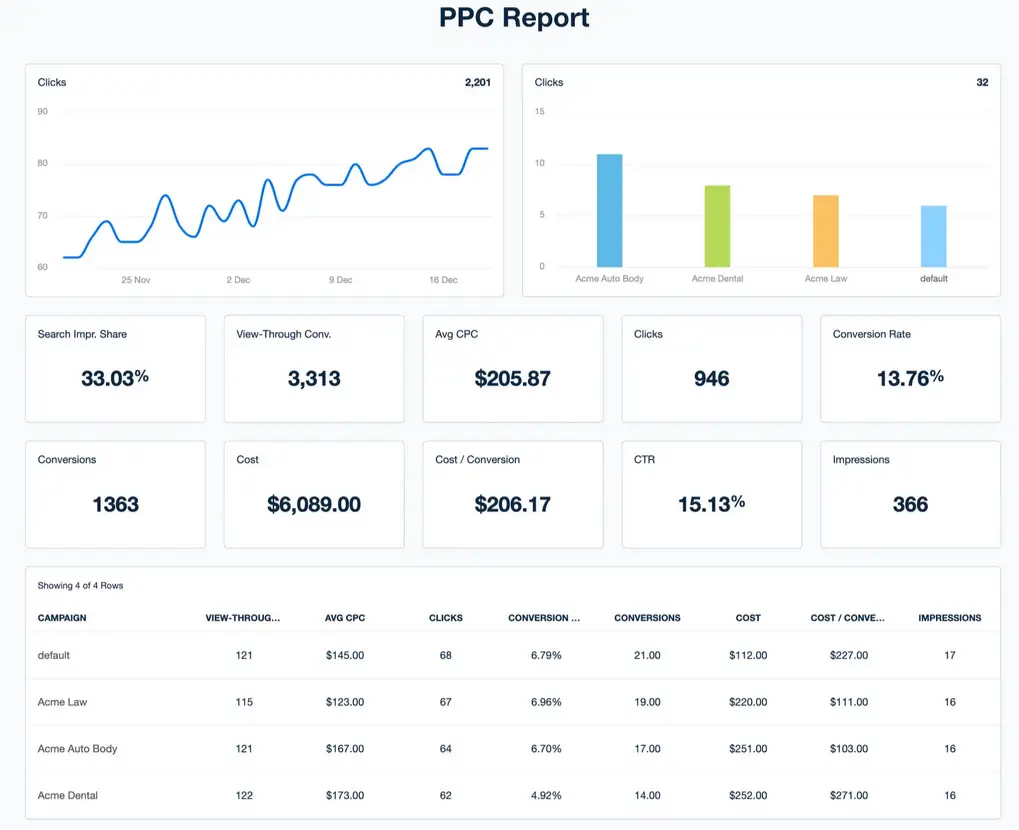Click the default campaign bar in the bar chart
The width and height of the screenshot is (1019, 830).
pos(932,235)
